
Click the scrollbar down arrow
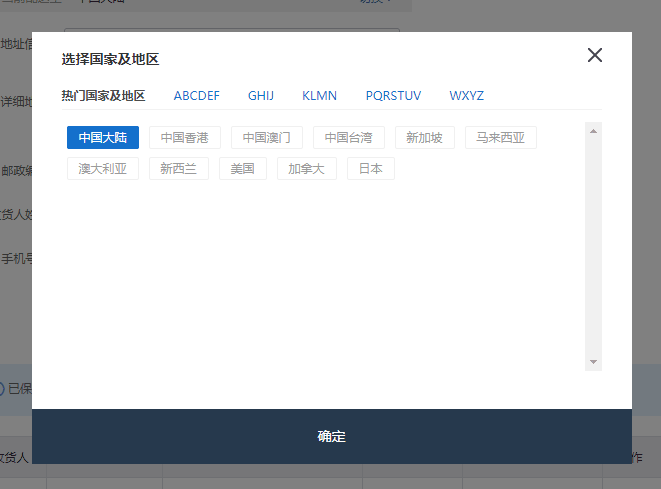click(x=593, y=362)
